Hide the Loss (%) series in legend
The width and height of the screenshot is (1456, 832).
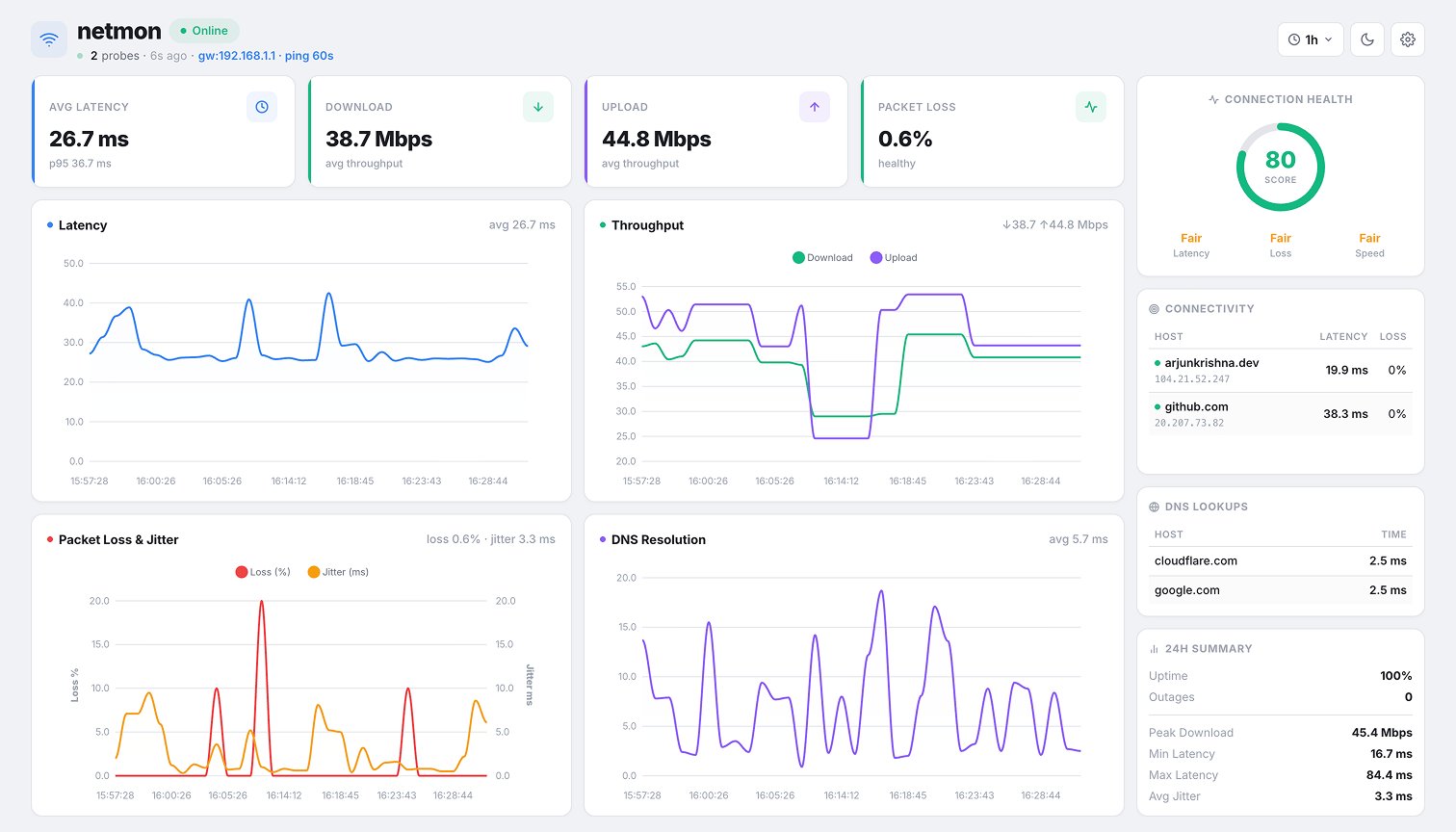(263, 572)
